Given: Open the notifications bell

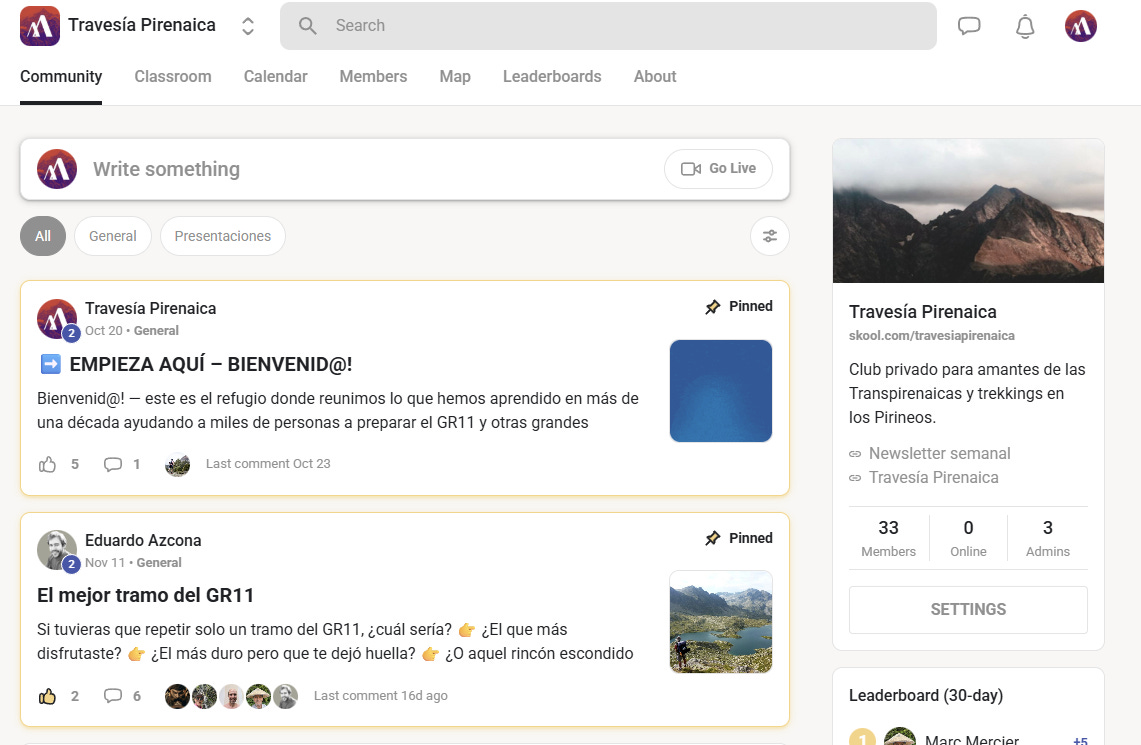Looking at the screenshot, I should click(1025, 26).
